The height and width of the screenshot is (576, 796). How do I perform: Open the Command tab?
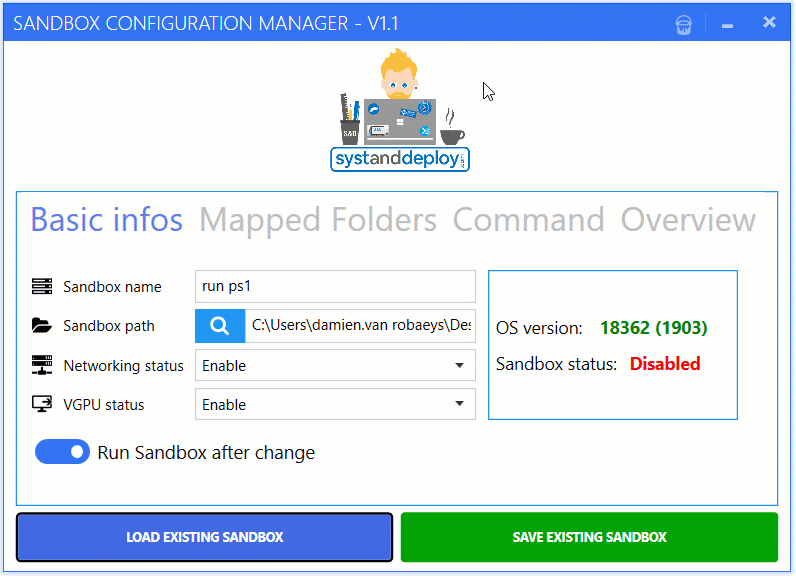(x=528, y=220)
